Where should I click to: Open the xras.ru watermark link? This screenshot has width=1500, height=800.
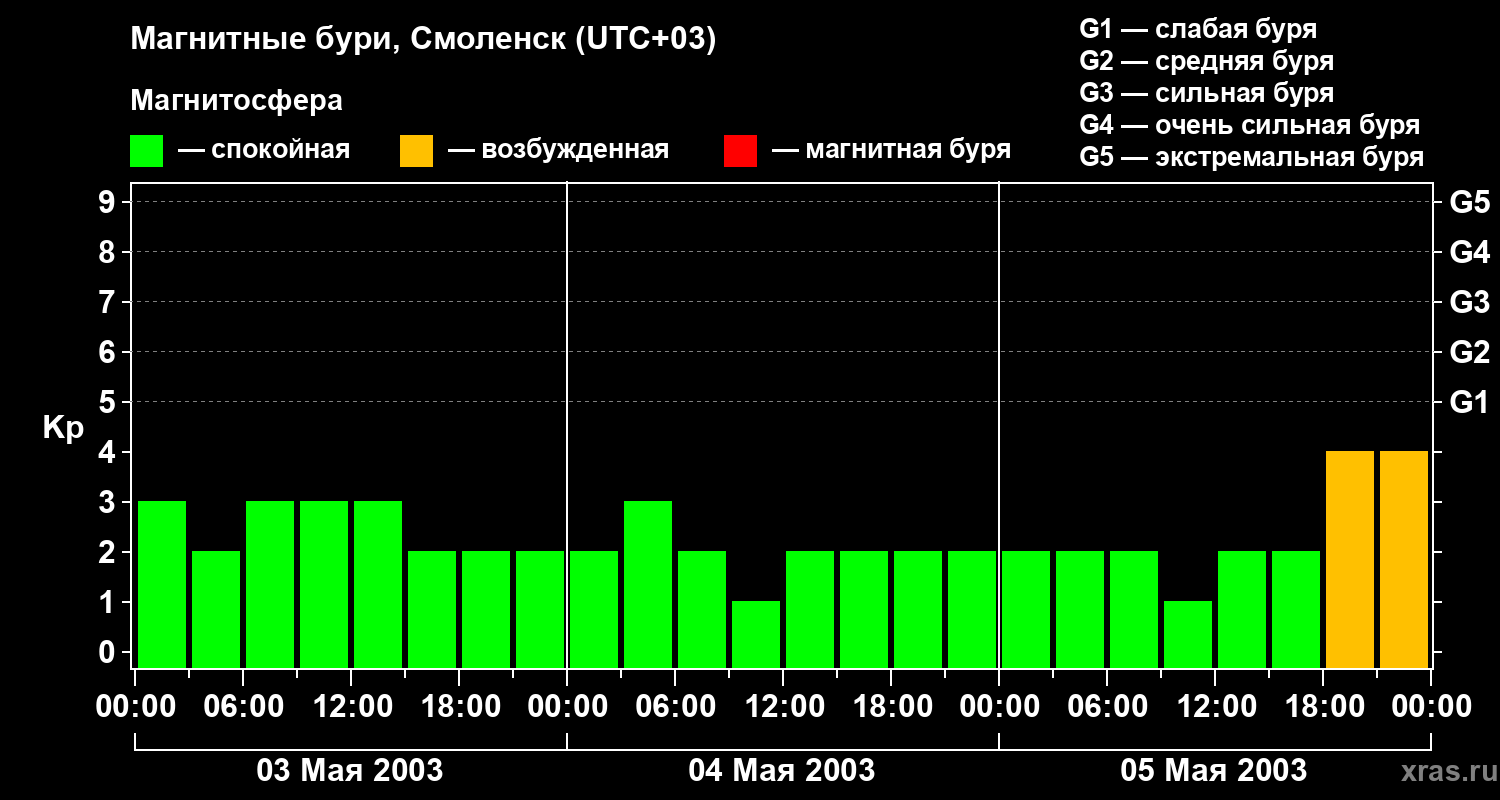1444,773
